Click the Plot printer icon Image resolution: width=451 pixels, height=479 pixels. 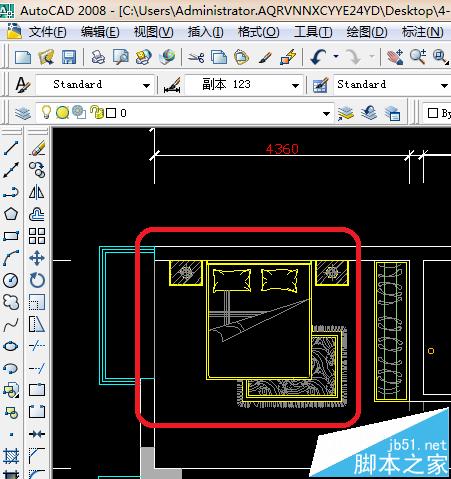(x=98, y=57)
